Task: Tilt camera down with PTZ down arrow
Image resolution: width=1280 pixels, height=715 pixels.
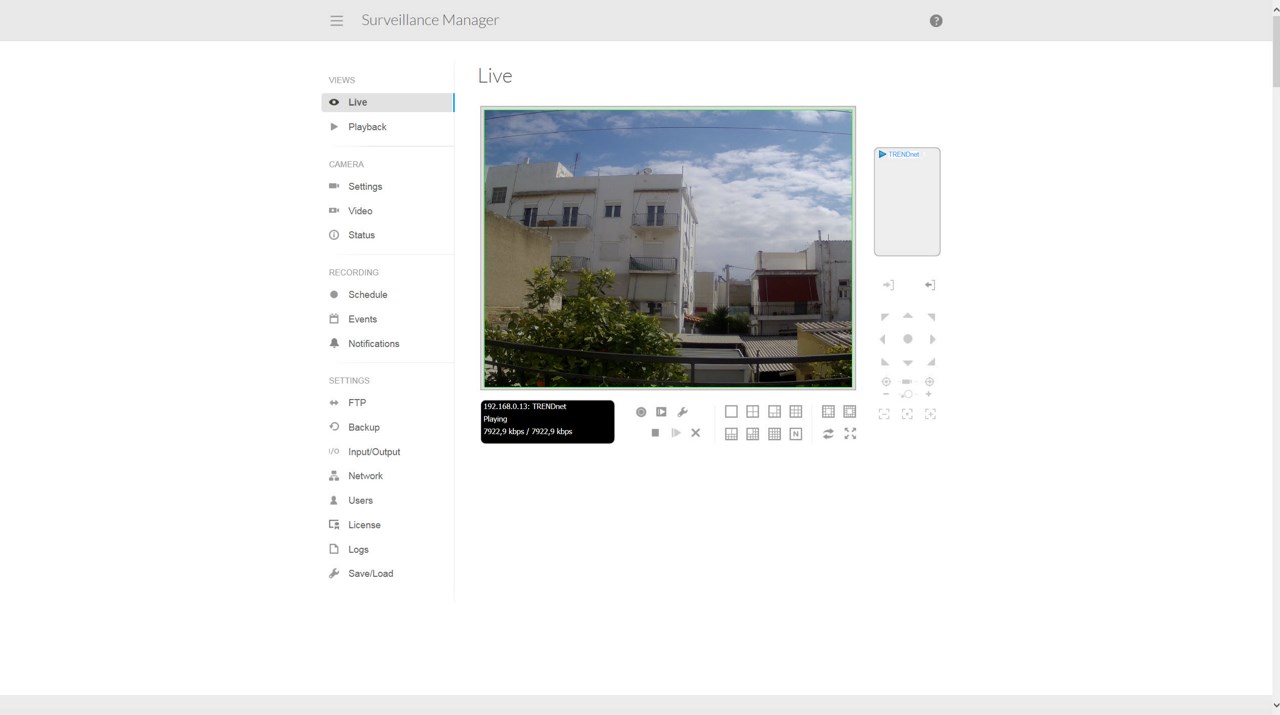Action: click(x=908, y=362)
